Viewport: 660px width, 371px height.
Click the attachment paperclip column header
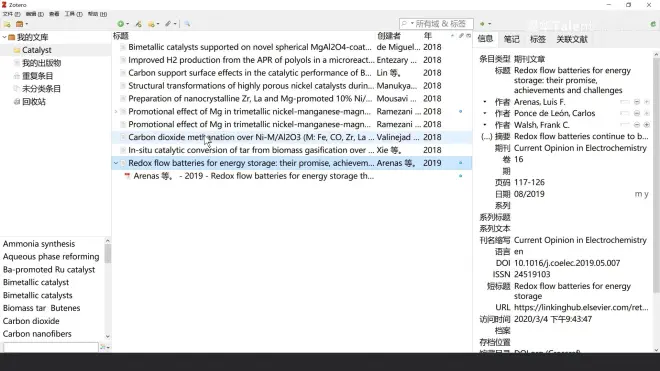[461, 36]
